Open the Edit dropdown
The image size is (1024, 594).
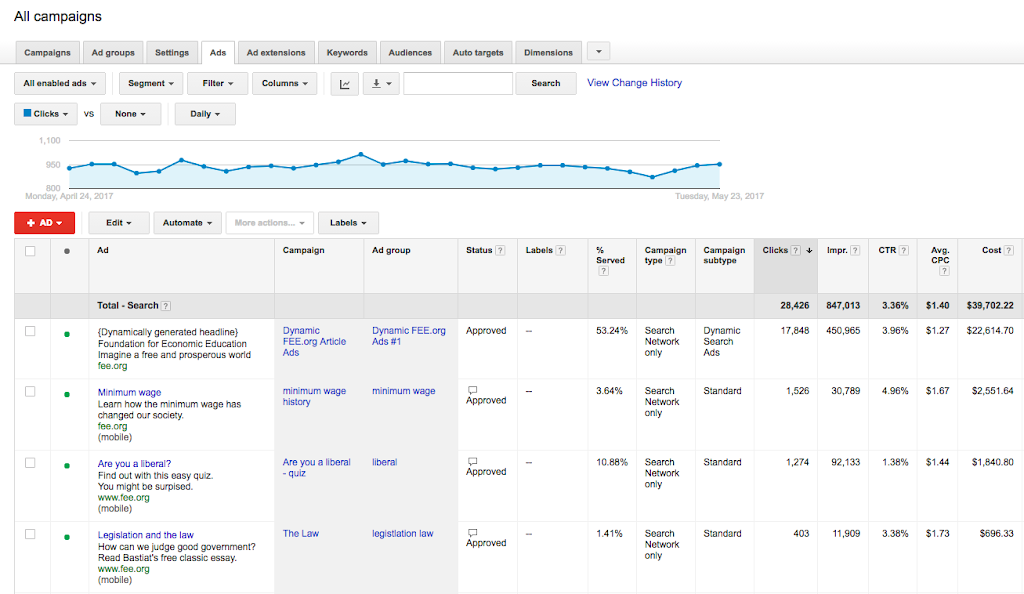119,223
